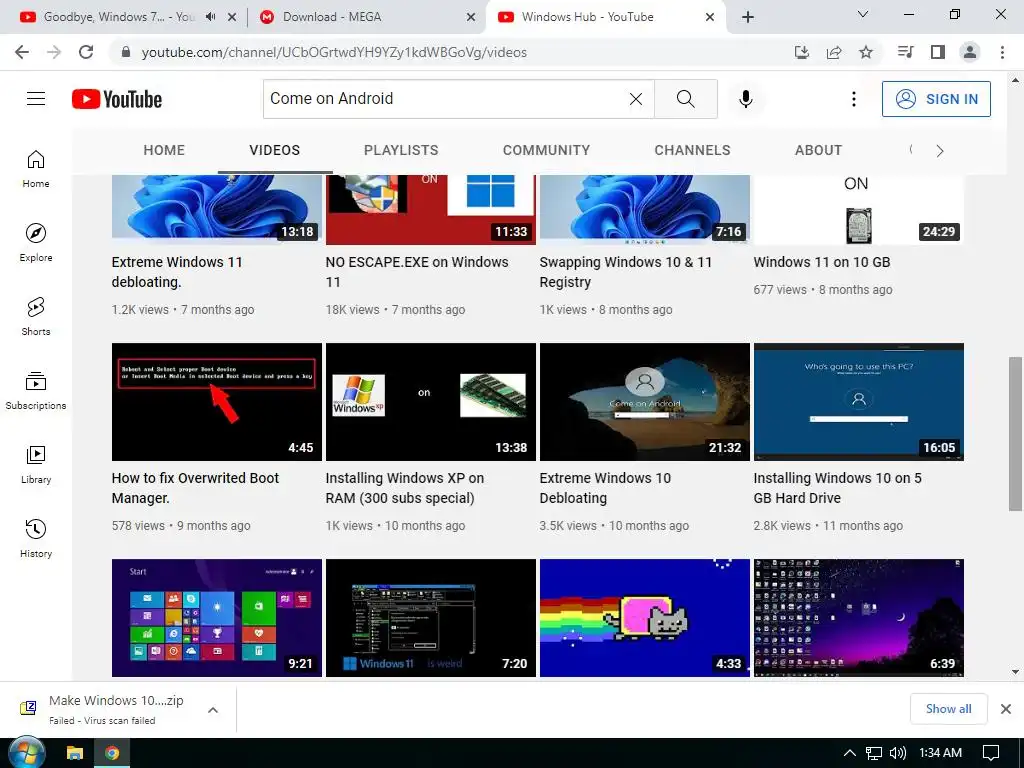Open Chrome three-dot menu
The width and height of the screenshot is (1024, 768).
coord(1002,52)
